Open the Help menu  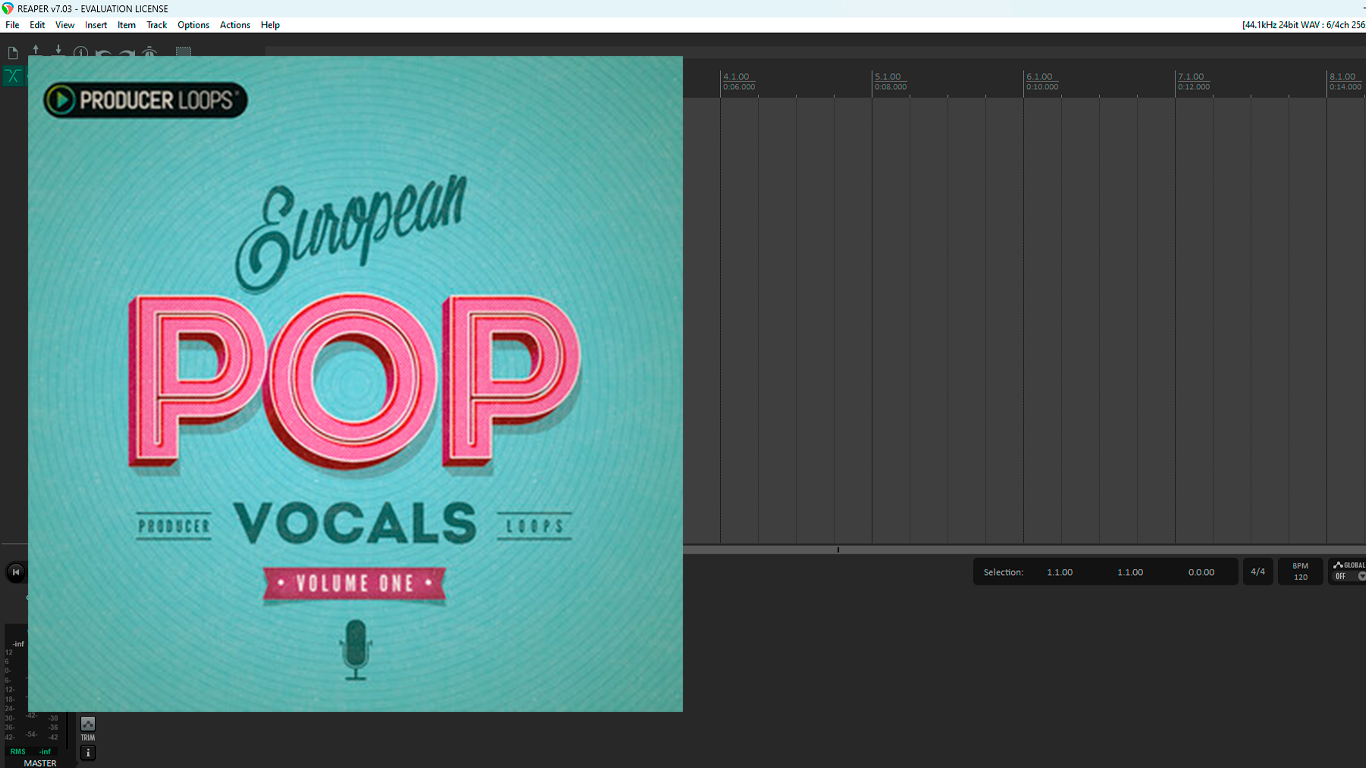270,25
